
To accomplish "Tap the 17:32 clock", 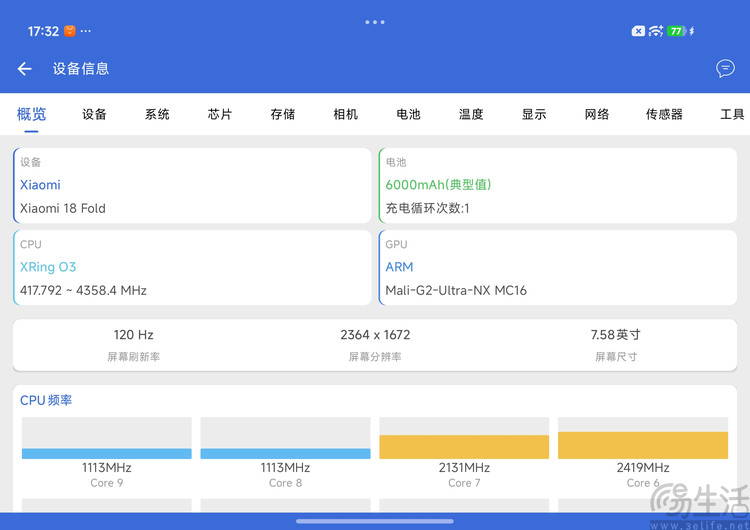I will pyautogui.click(x=43, y=32).
